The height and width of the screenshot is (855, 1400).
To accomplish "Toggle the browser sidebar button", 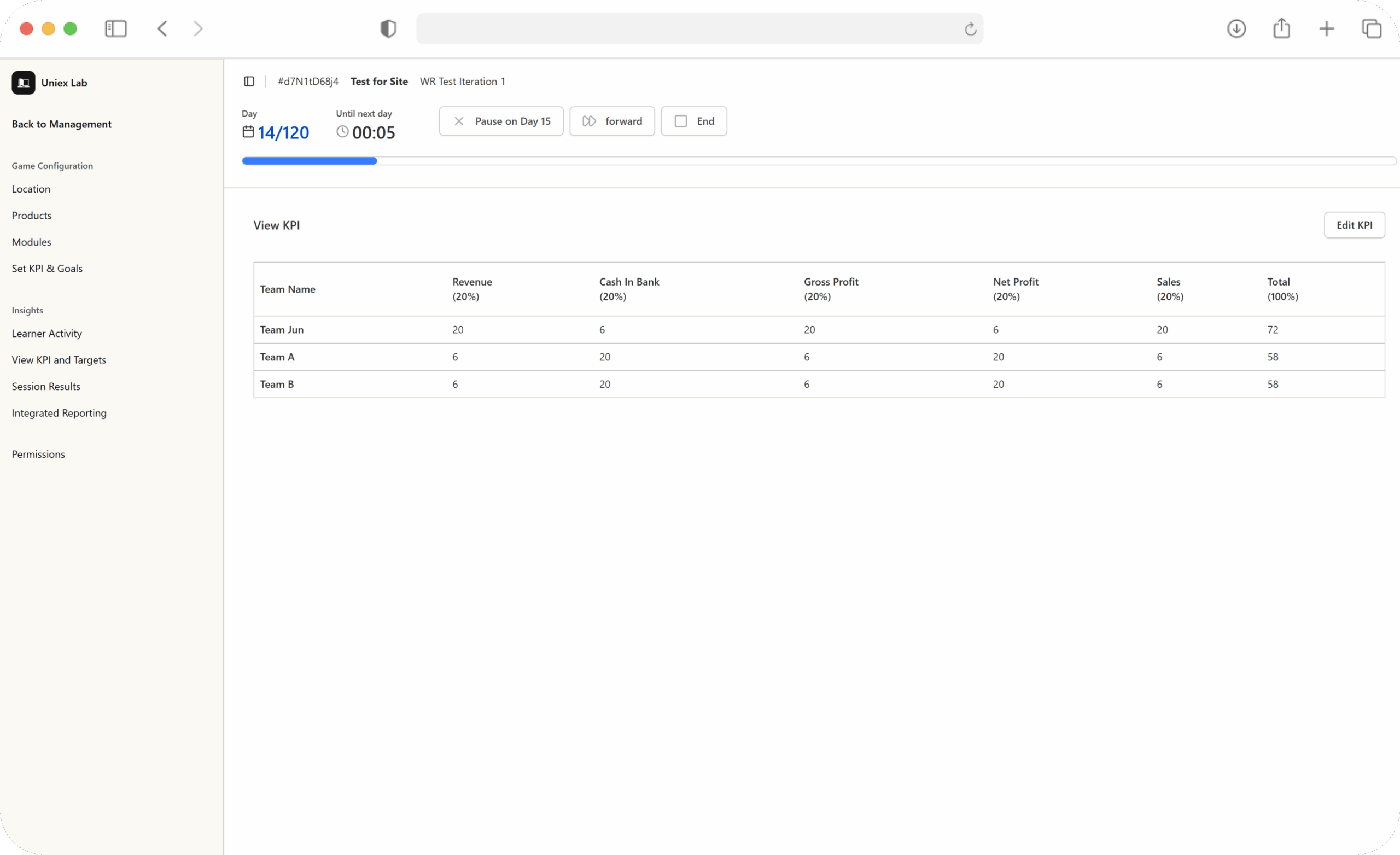I will (116, 28).
